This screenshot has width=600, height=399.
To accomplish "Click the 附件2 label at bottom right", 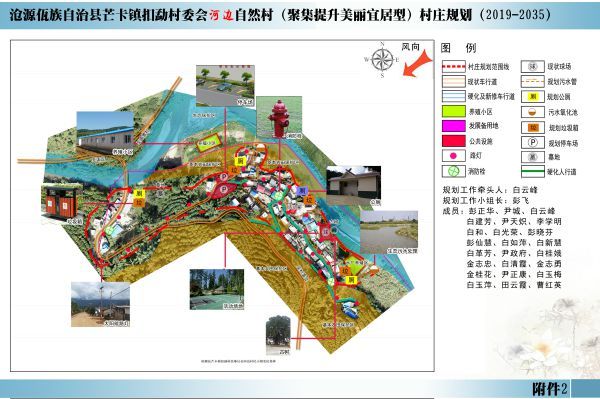I will 550,389.
